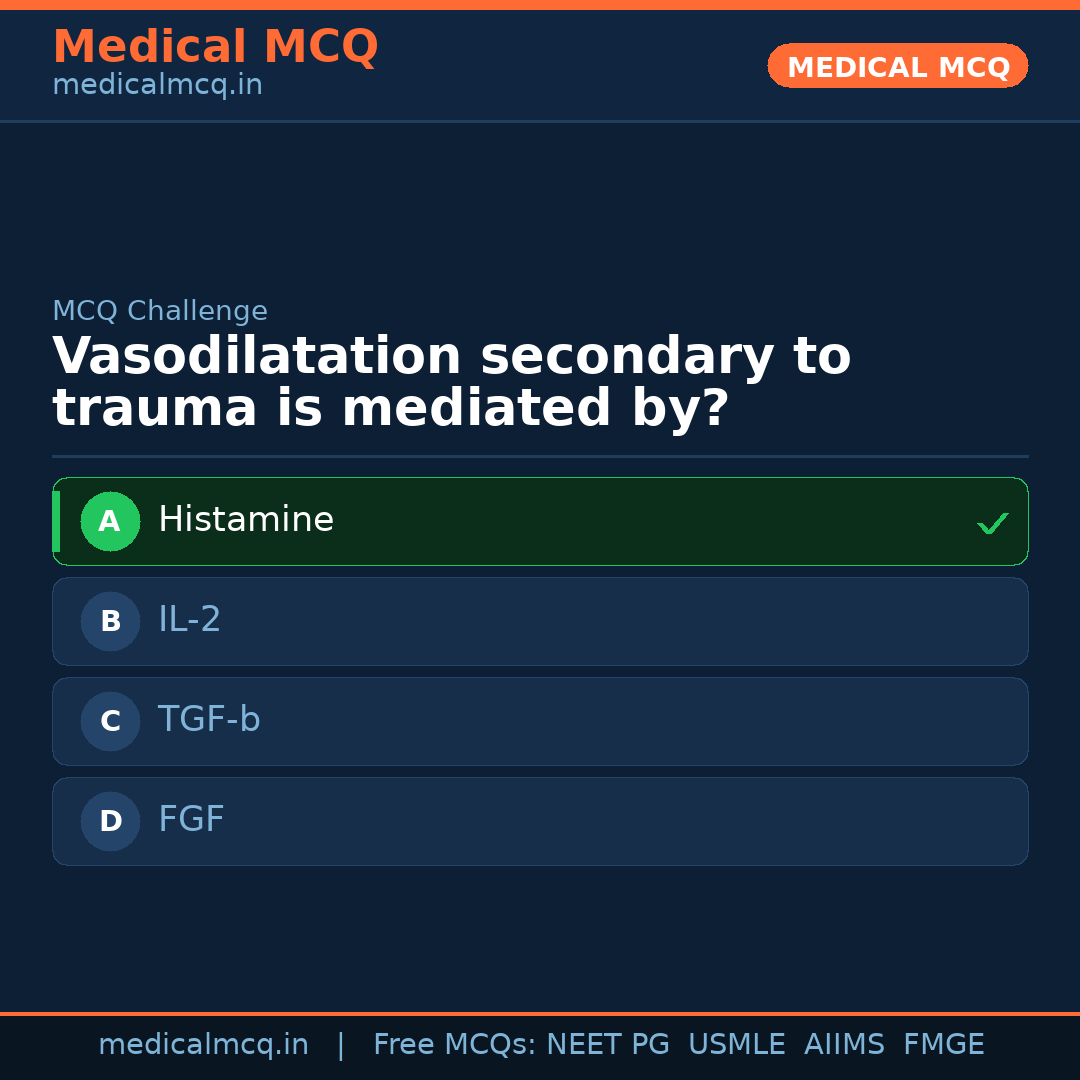
Task: Click the green bar left of Histamine
Action: (56, 521)
